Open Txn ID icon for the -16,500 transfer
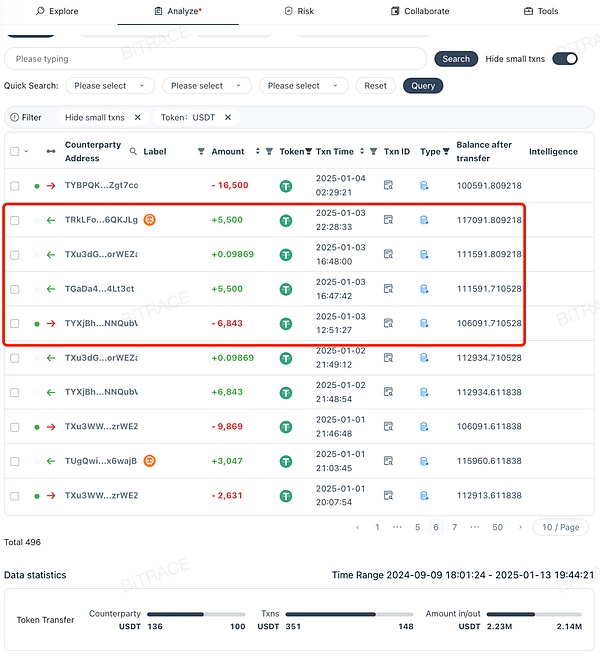The height and width of the screenshot is (656, 600). point(389,185)
